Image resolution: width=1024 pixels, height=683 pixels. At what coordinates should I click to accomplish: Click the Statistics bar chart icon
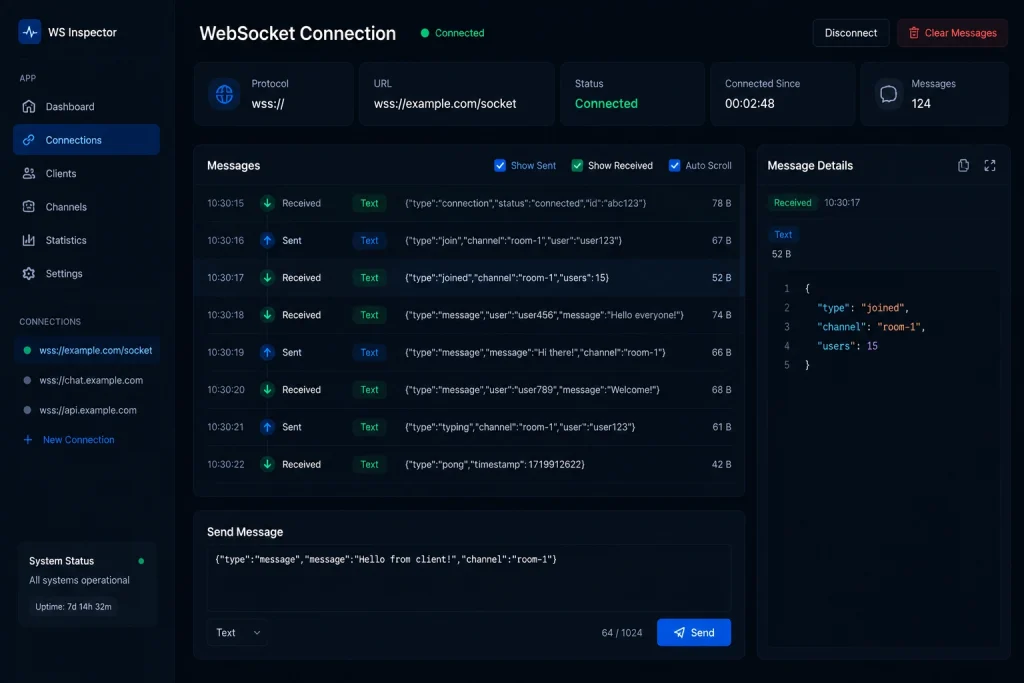pos(29,240)
